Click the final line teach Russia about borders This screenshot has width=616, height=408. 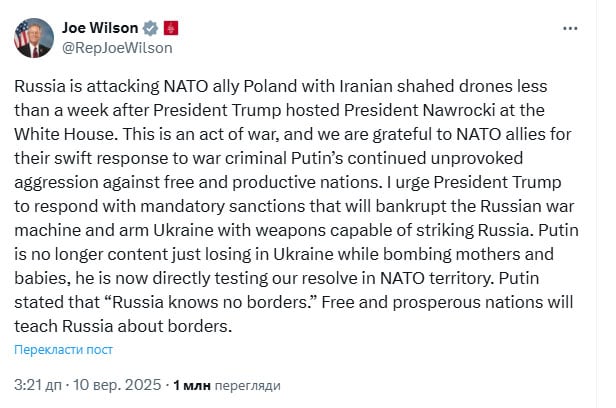[123, 326]
